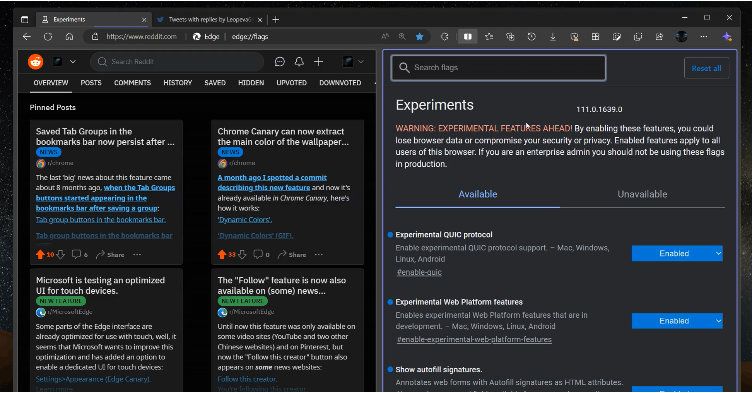The width and height of the screenshot is (752, 393).
Task: Go to the browser home page
Action: click(69, 36)
